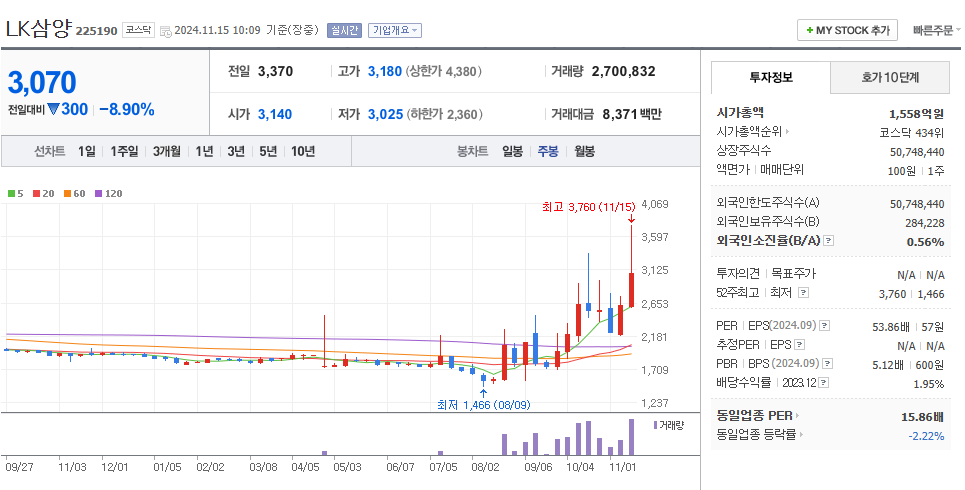Click the 5.12배 PBR value
The image size is (965, 490).
click(887, 365)
